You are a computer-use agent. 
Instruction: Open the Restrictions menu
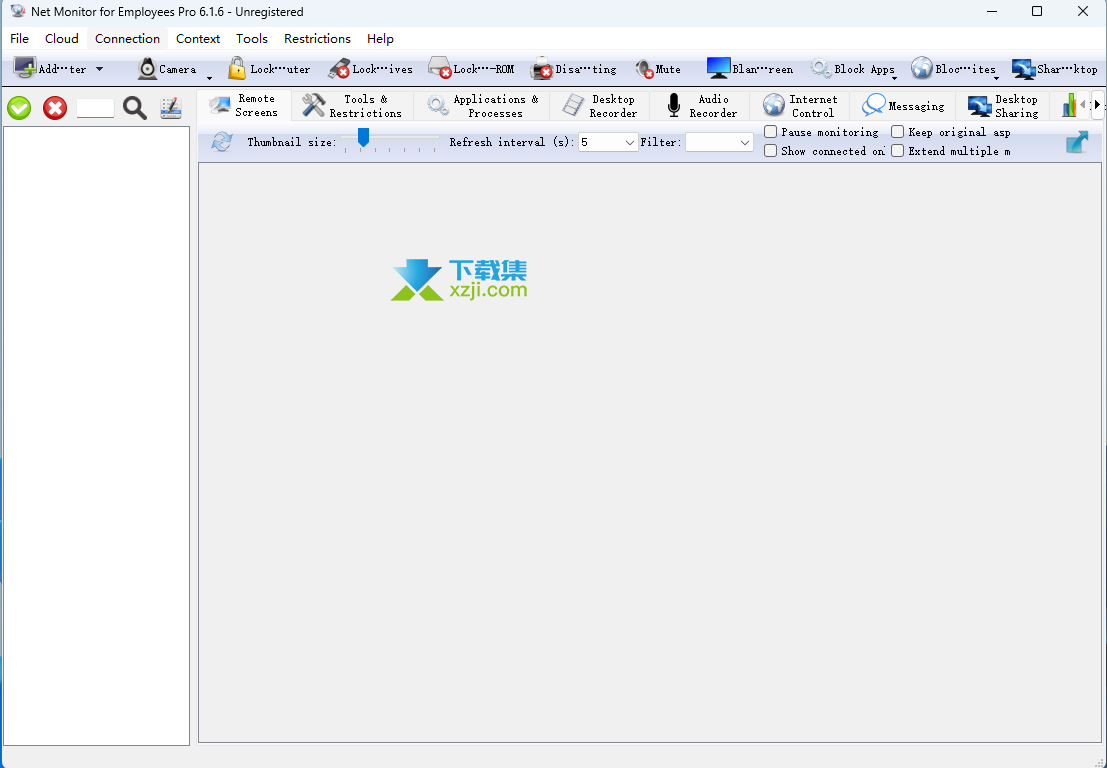pyautogui.click(x=318, y=39)
